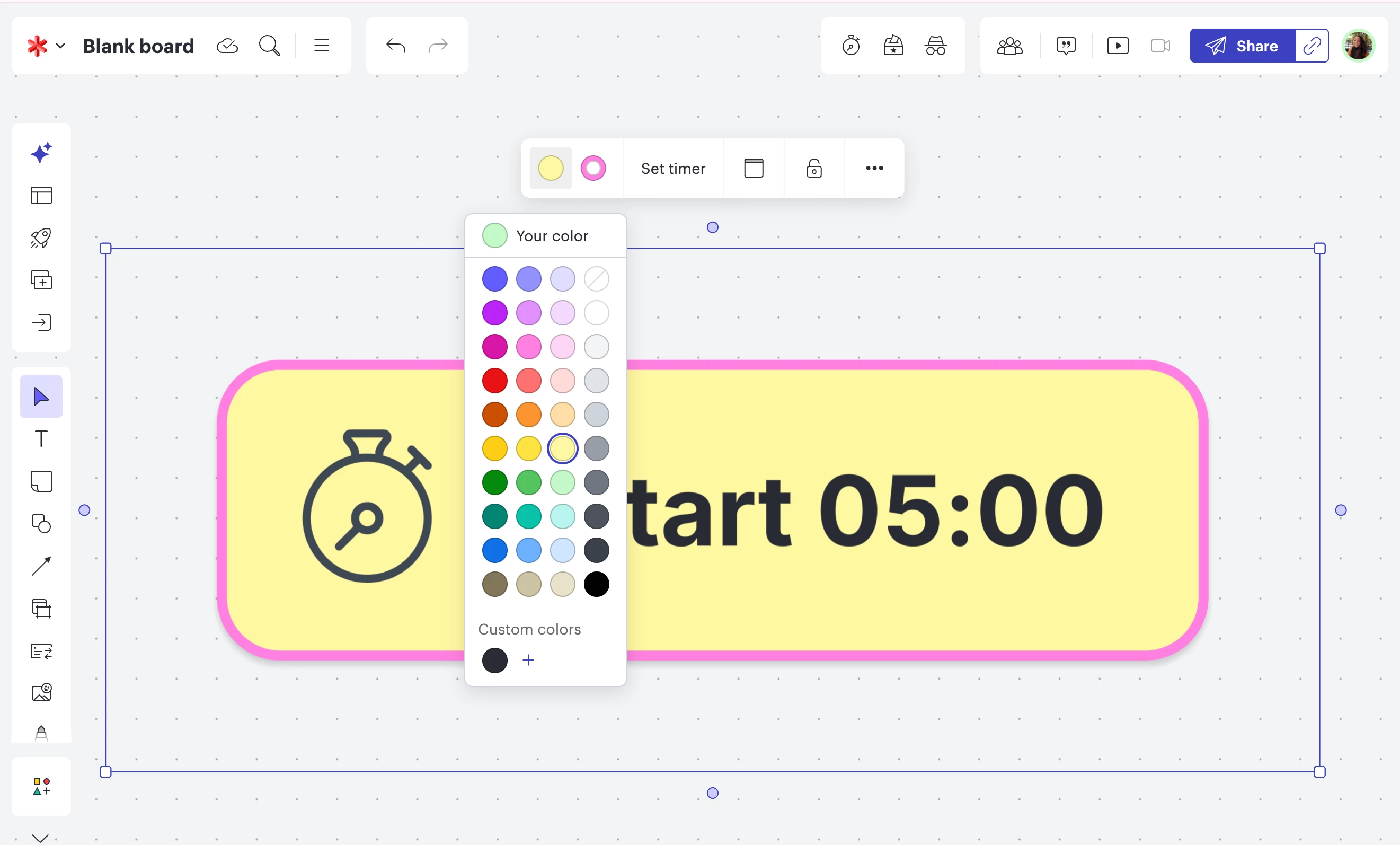This screenshot has height=845, width=1400.
Task: Choose the shapes tool
Action: (41, 523)
